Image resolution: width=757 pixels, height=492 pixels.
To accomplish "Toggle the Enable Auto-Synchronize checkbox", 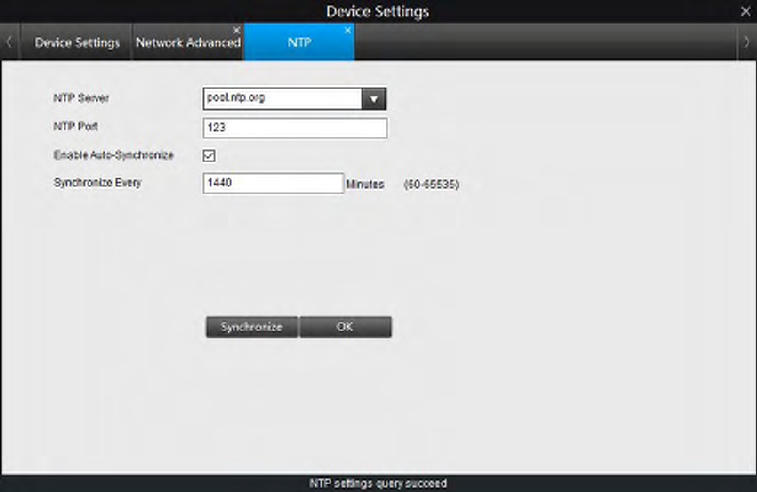I will tap(209, 155).
